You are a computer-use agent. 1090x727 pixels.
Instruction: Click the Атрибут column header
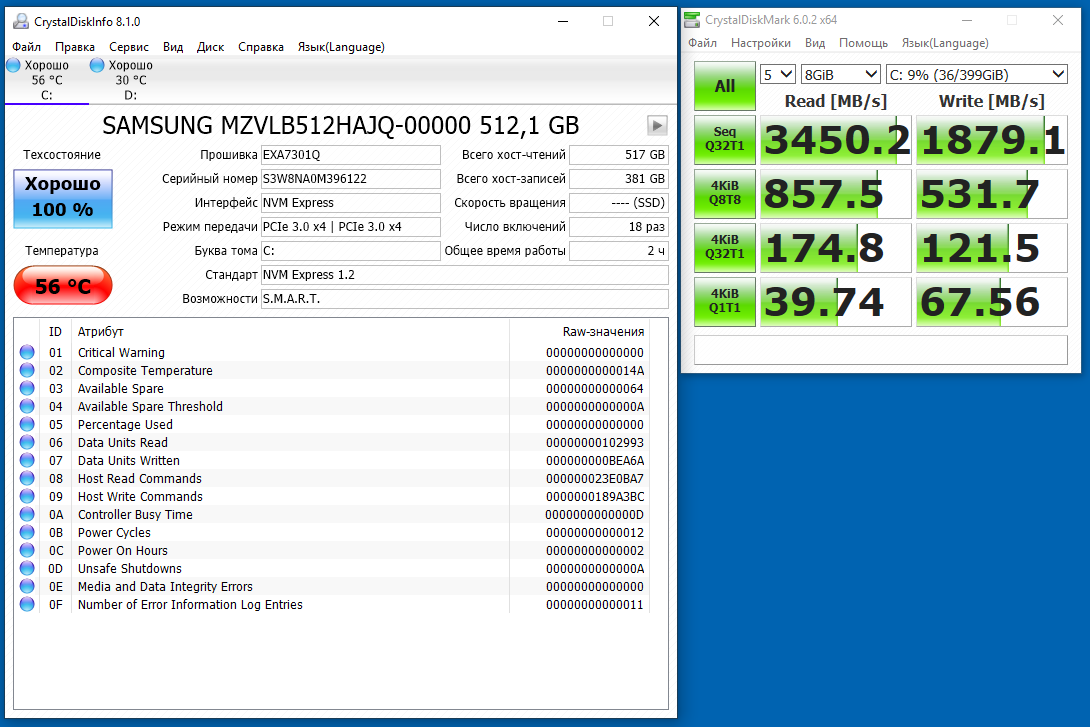[101, 332]
